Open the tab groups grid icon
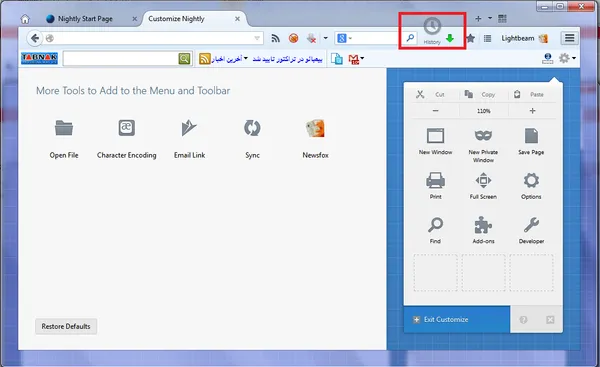 click(502, 18)
